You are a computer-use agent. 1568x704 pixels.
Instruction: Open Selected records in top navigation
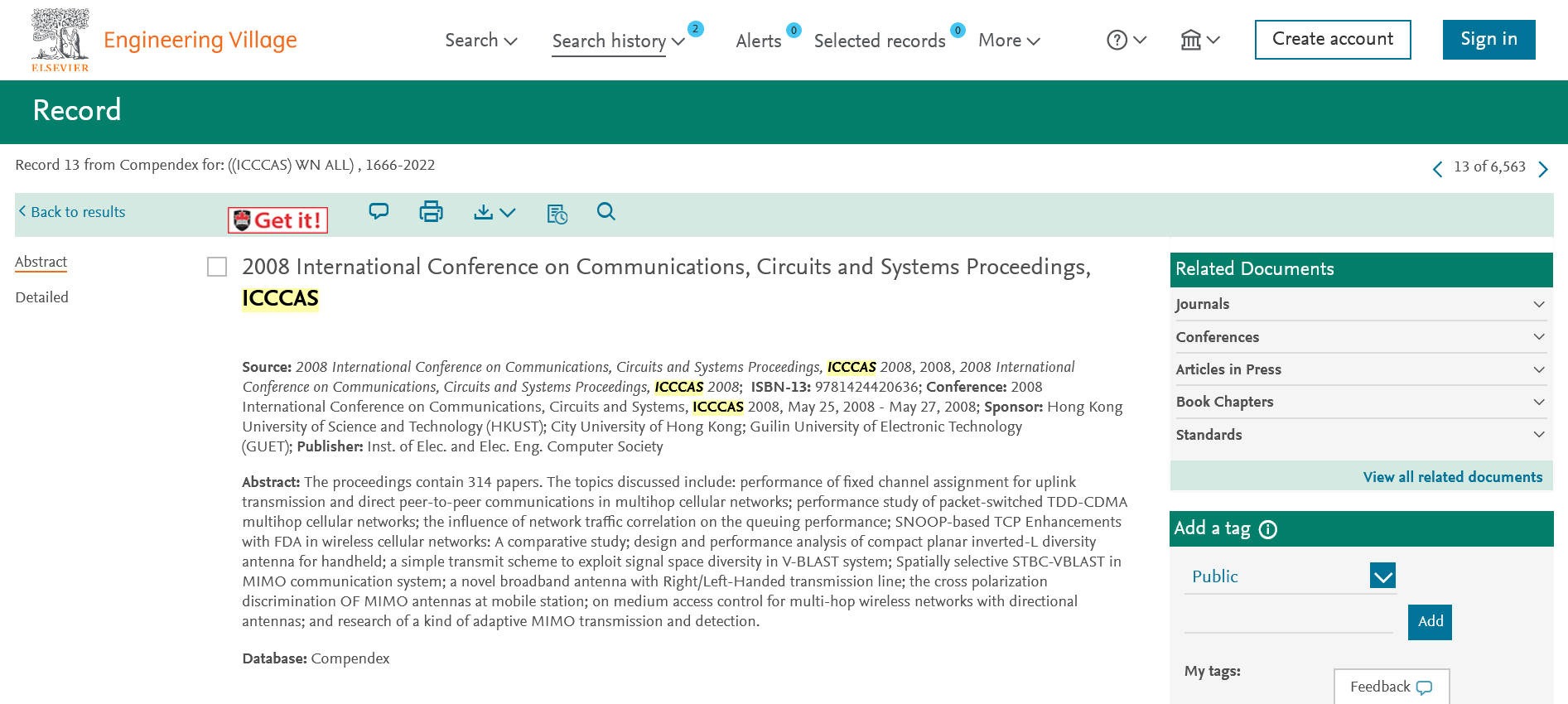[880, 41]
